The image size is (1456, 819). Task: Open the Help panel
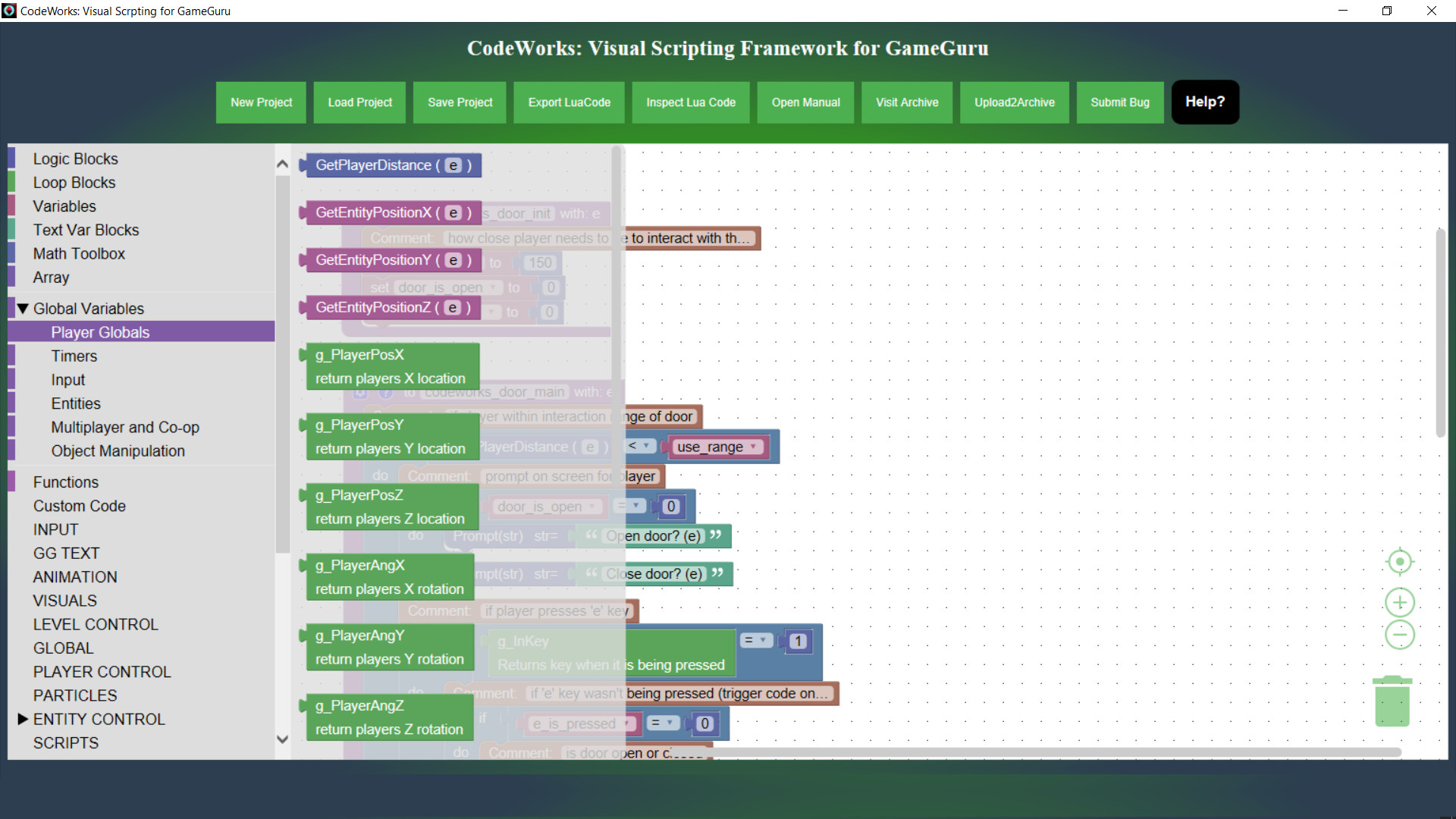pyautogui.click(x=1205, y=101)
